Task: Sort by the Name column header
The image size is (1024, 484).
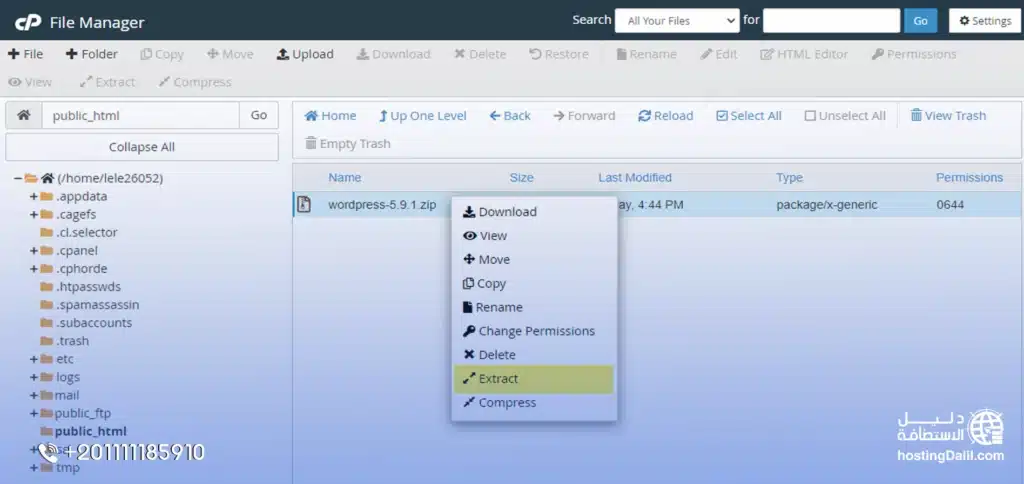Action: pyautogui.click(x=345, y=178)
